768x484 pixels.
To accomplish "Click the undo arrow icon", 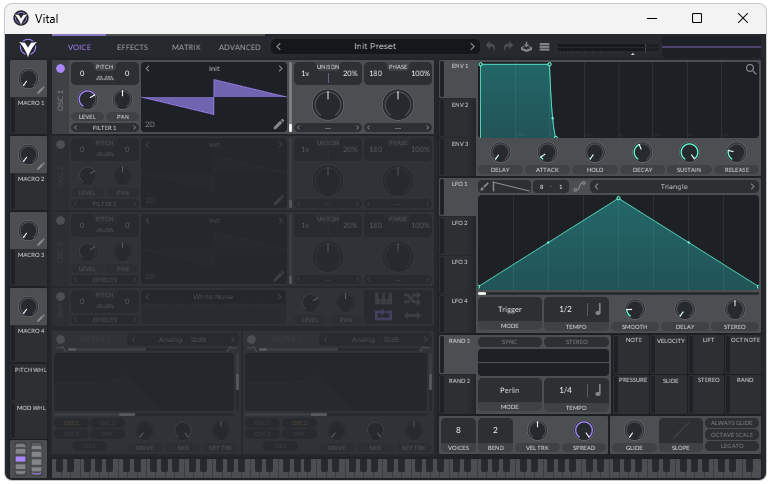I will [x=490, y=47].
